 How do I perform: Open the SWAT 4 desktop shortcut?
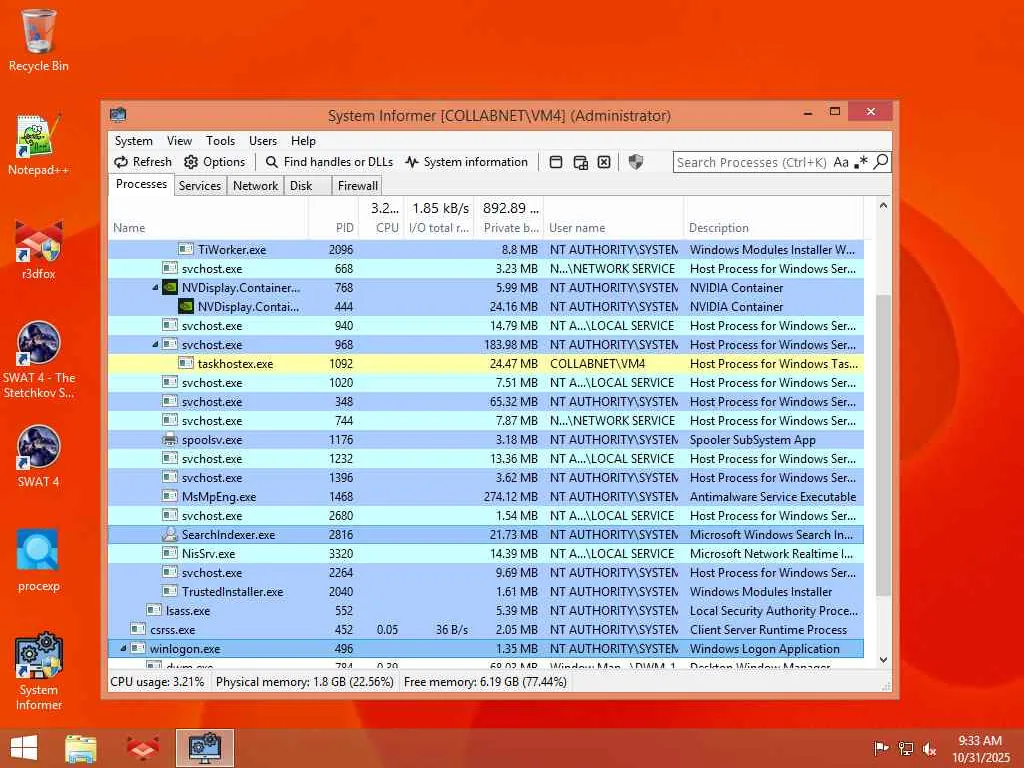(39, 457)
